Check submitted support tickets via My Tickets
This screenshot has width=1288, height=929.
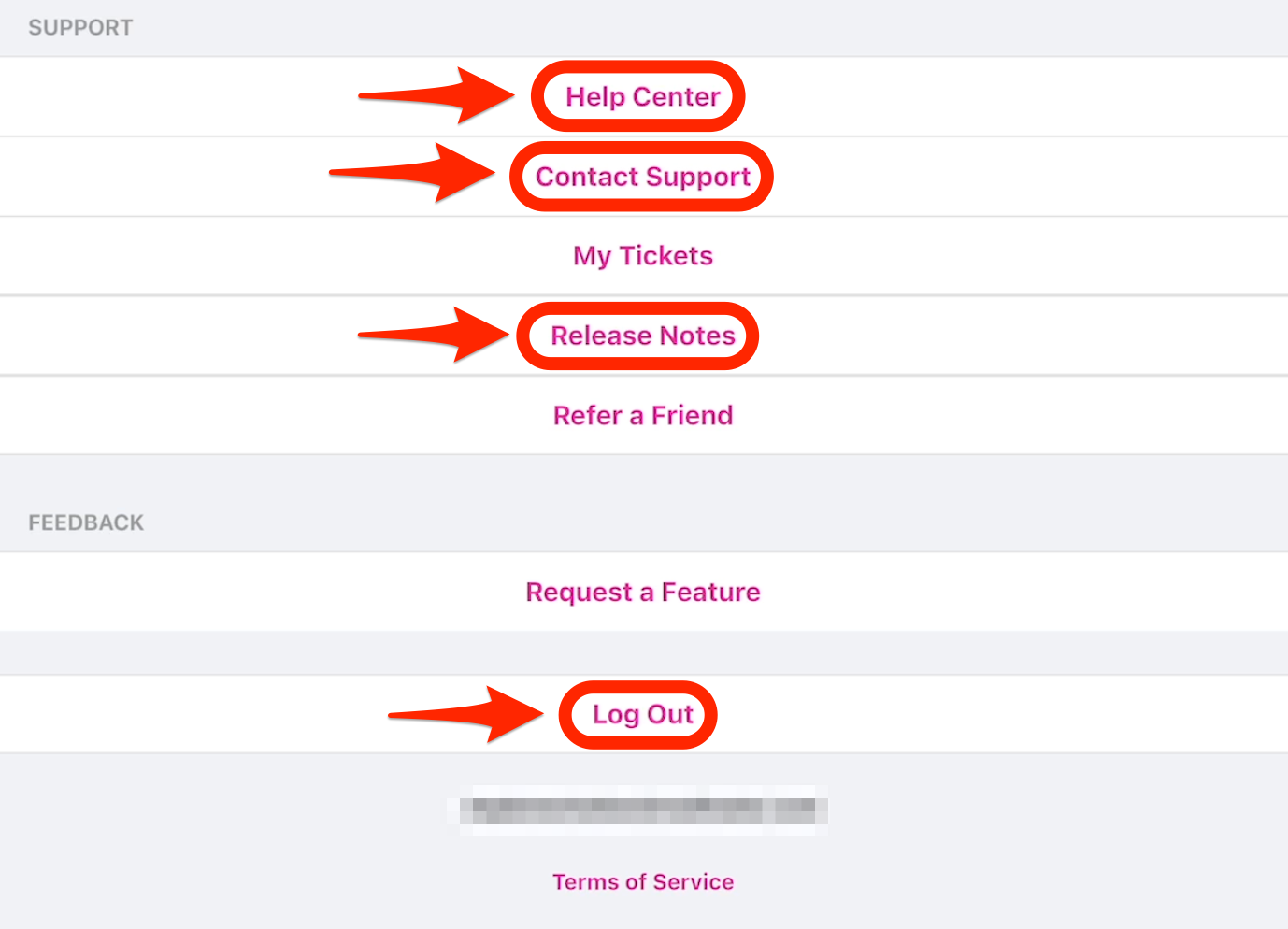coord(643,256)
